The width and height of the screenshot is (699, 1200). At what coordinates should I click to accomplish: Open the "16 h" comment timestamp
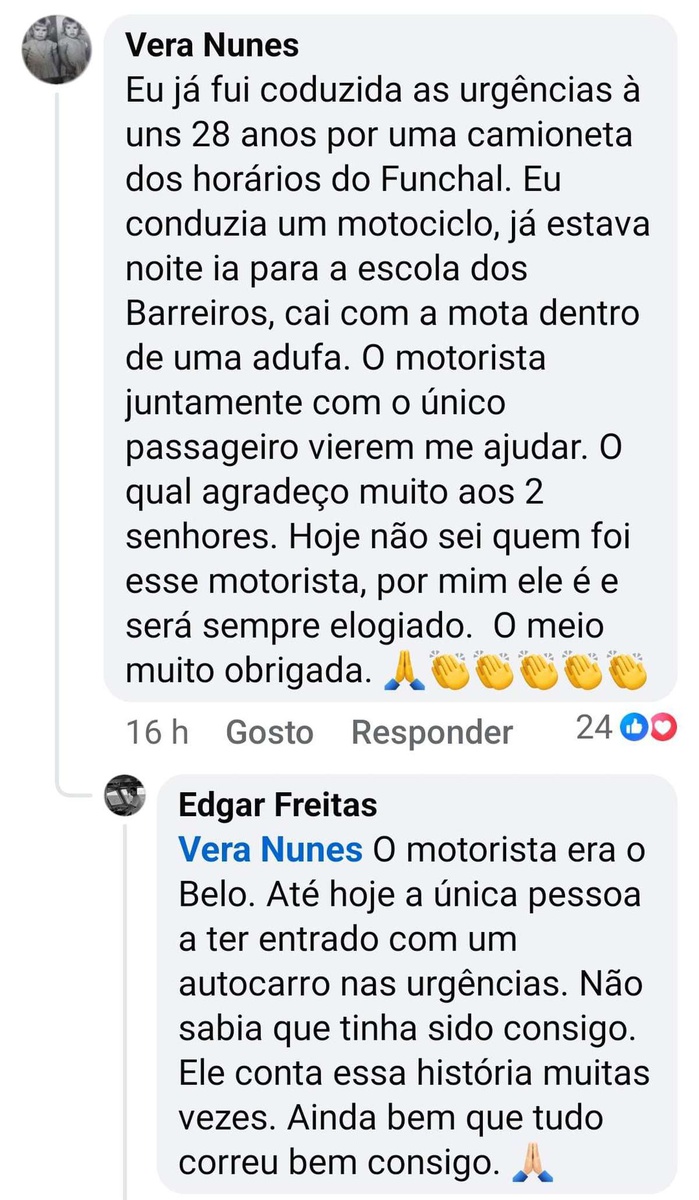tap(157, 732)
